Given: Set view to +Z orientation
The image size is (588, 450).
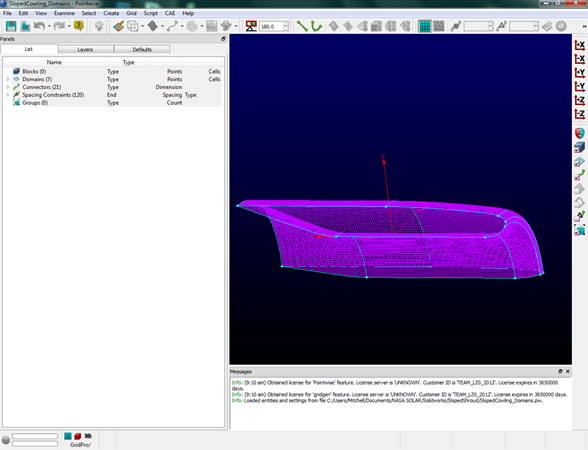Looking at the screenshot, I should pyautogui.click(x=580, y=100).
